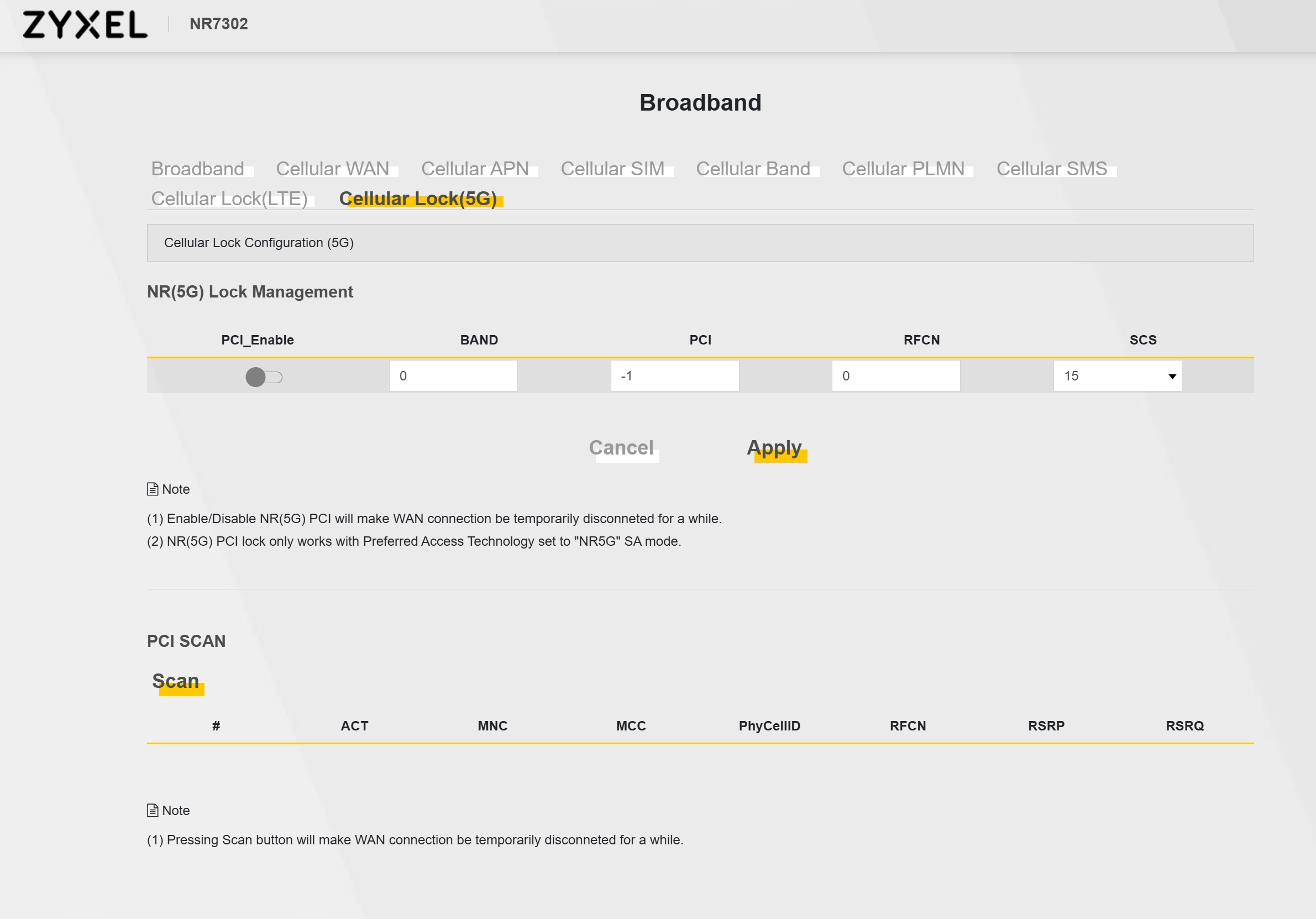
Task: Start the PCI Scan
Action: 176,681
